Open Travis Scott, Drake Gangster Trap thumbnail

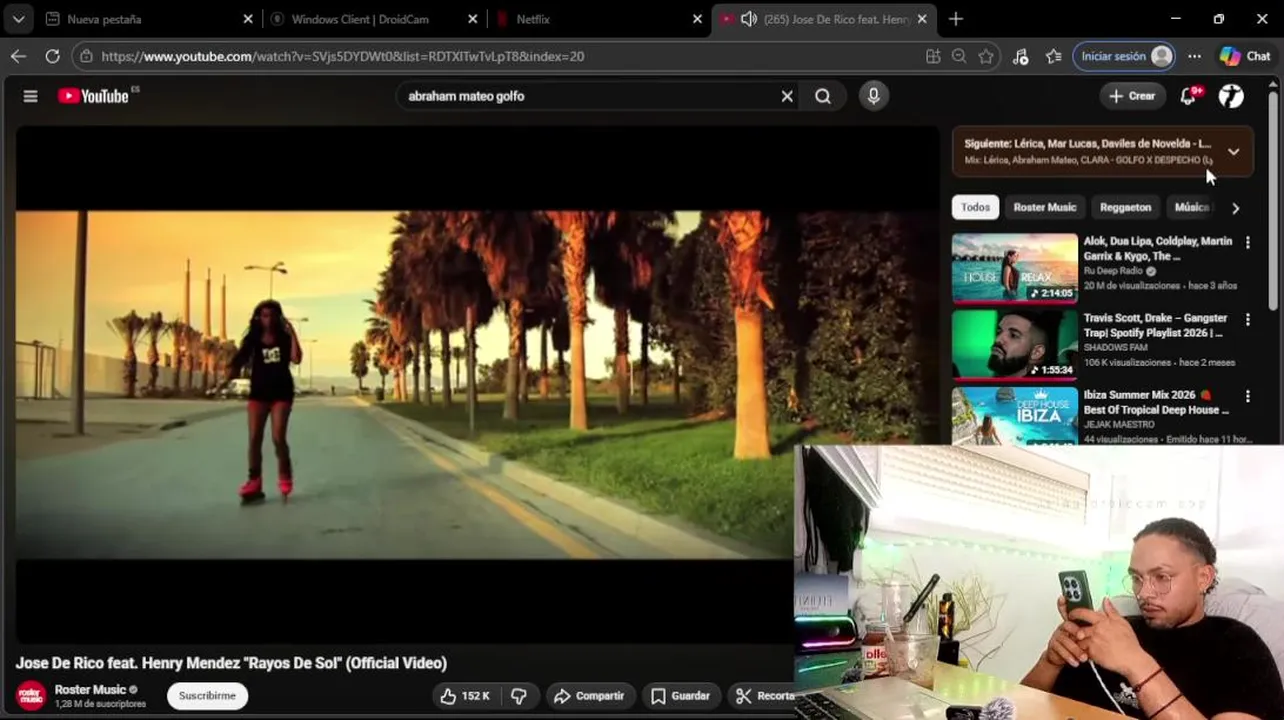tap(1015, 345)
